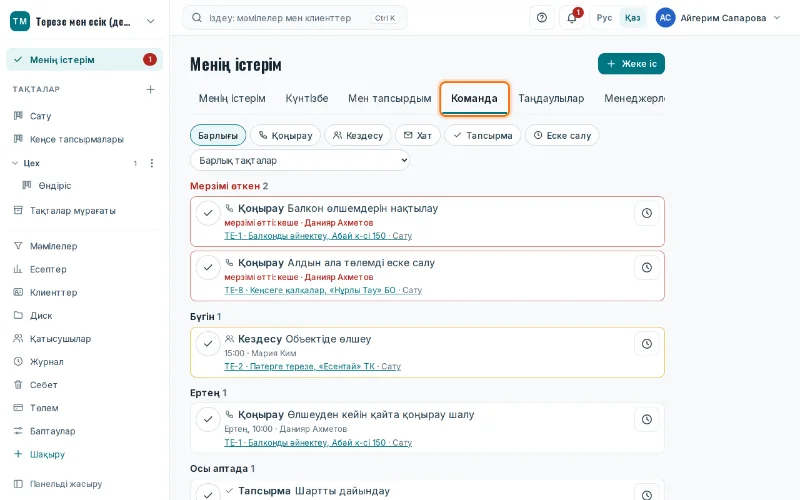Open the partially visible Менеджерлер tab

634,98
